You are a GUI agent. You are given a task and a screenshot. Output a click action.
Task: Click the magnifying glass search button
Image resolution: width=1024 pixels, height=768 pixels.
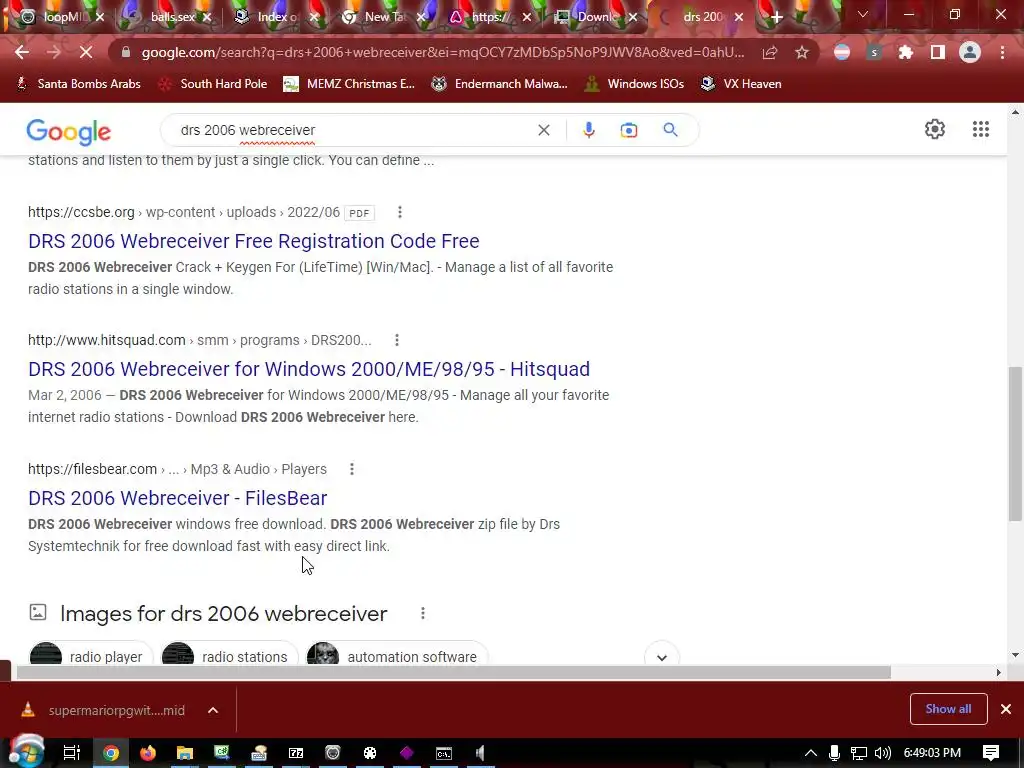[670, 130]
